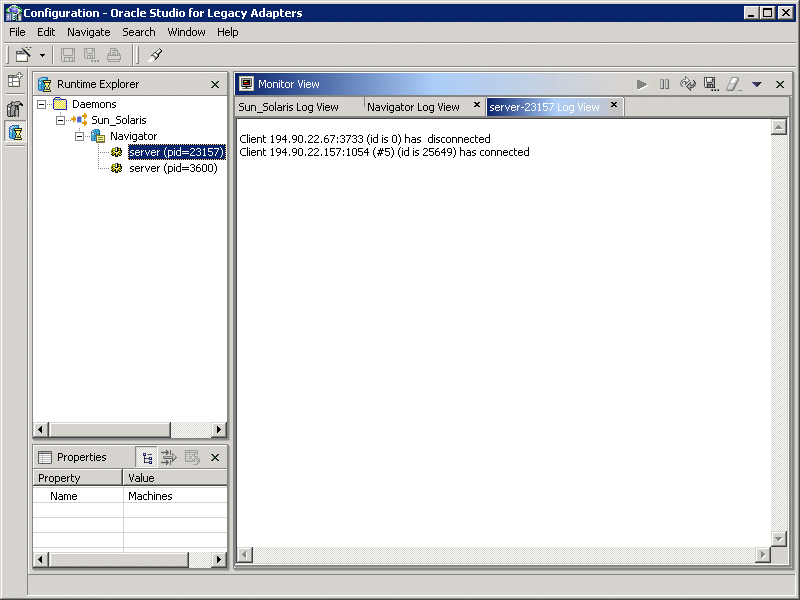Click Restore Default Value icon in Properties
The image size is (800, 600).
coord(192,458)
